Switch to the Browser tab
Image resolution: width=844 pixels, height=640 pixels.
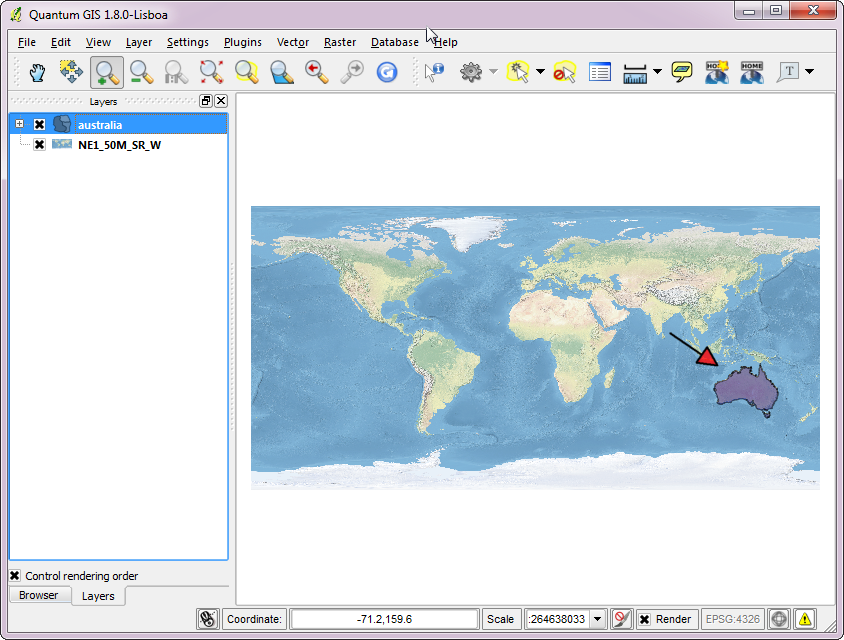coord(39,595)
